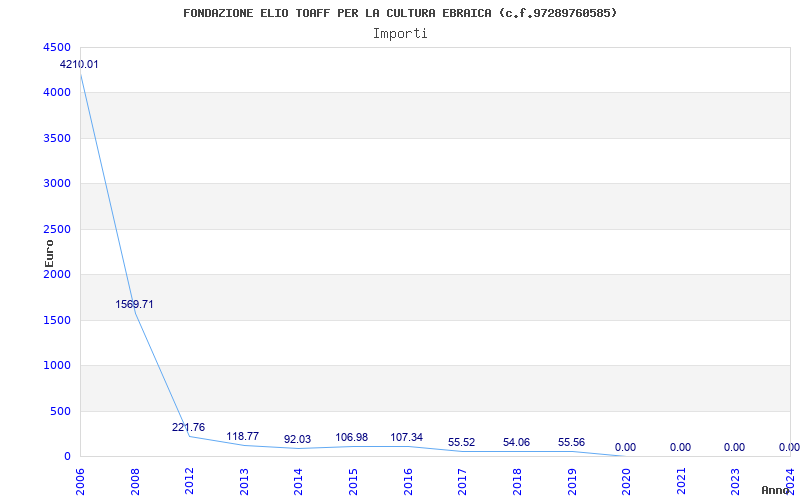Screen dimensions: 800x500
Task: Click the 0.00 label above 2020
Action: pyautogui.click(x=626, y=448)
